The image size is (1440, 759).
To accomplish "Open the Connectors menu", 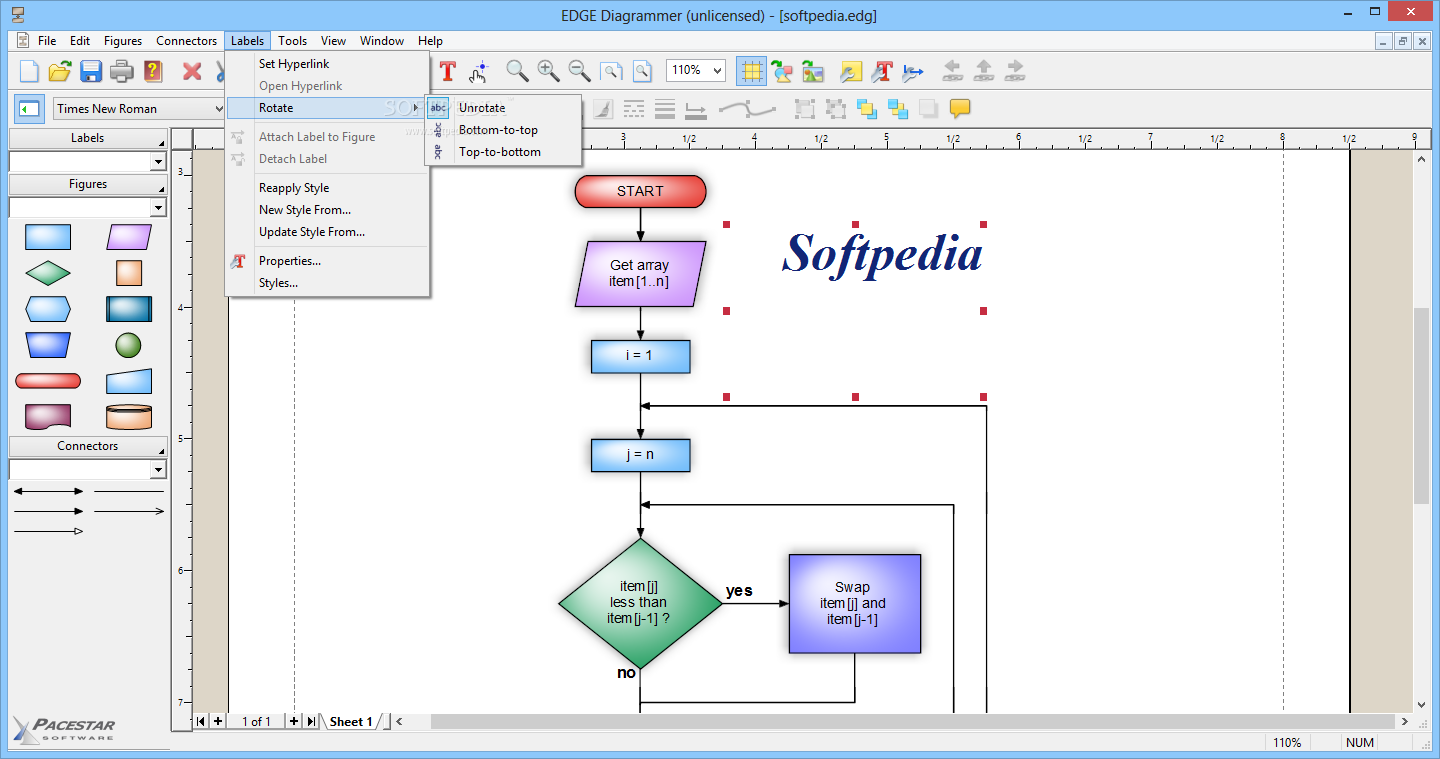I will [x=186, y=41].
